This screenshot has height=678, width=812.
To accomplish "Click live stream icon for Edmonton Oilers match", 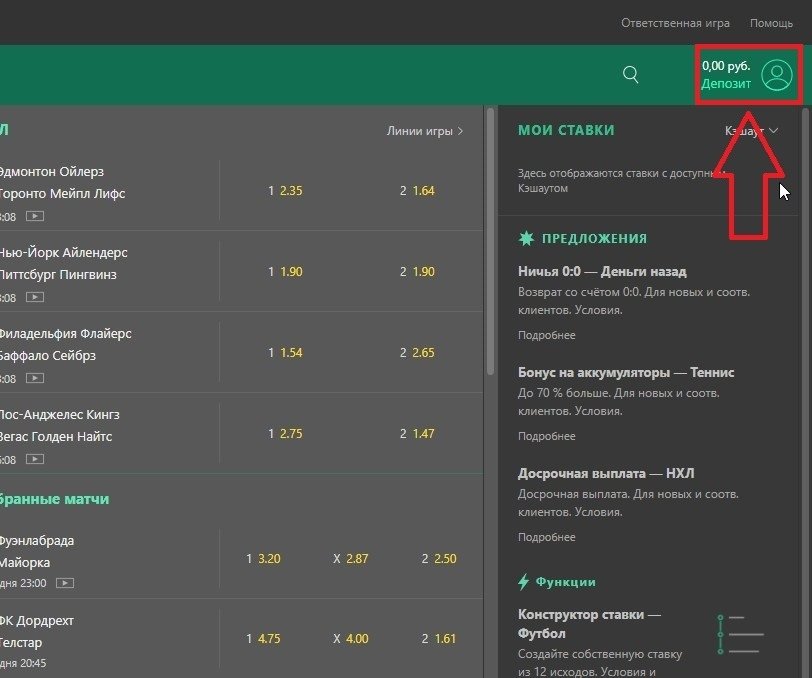I will (35, 215).
